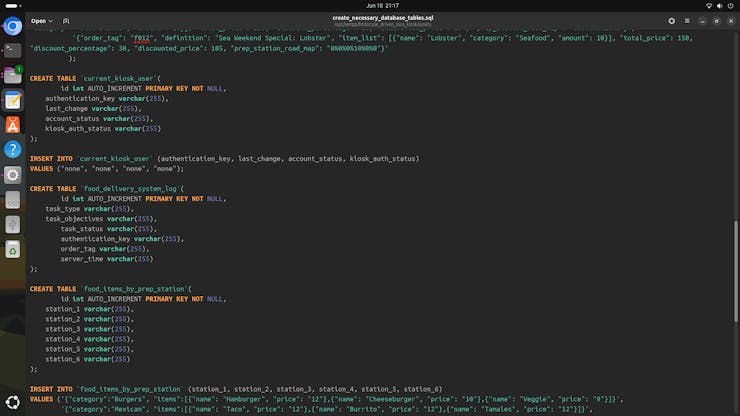Open Ubuntu Software app store icon

12,125
